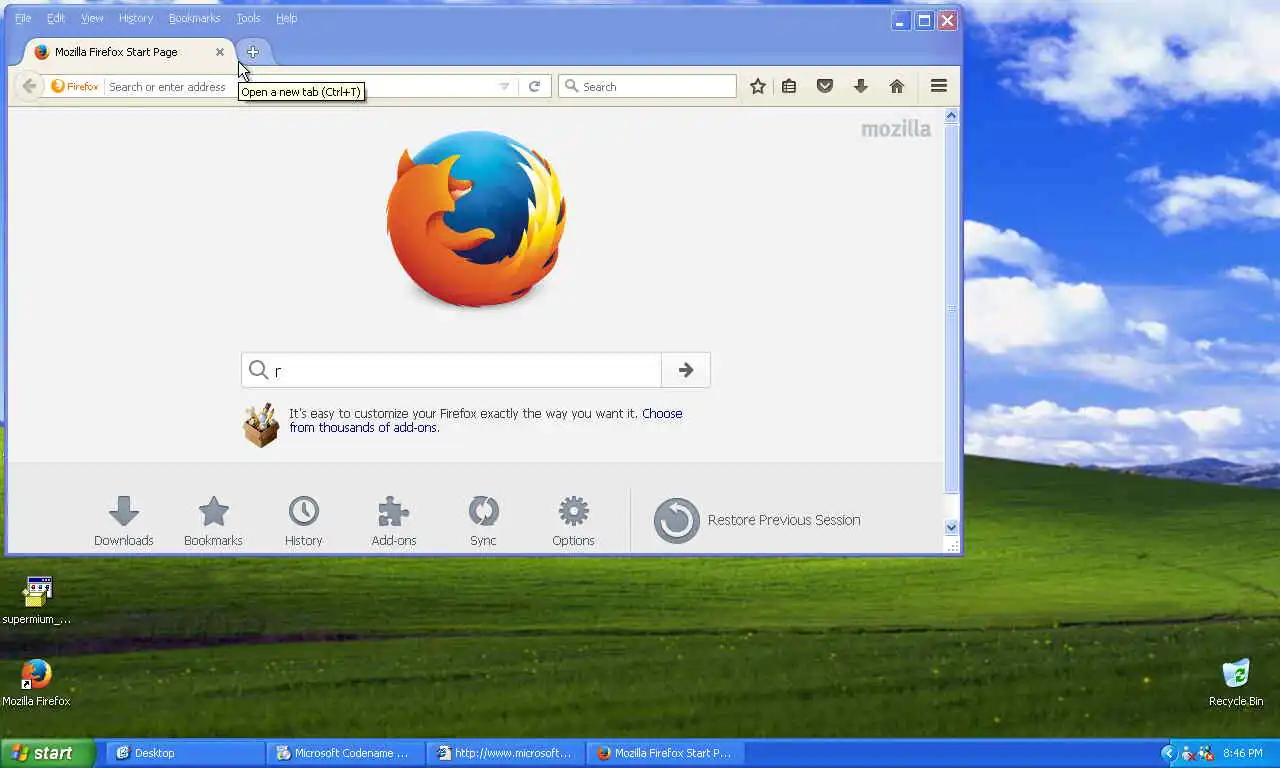Image resolution: width=1280 pixels, height=768 pixels.
Task: Open the Tools menu
Action: pos(248,18)
